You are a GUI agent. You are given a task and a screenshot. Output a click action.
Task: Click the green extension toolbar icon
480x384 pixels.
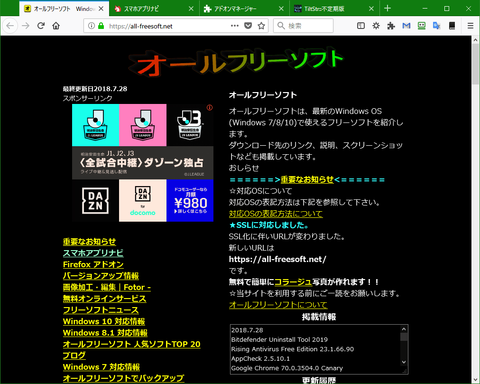coord(422,26)
